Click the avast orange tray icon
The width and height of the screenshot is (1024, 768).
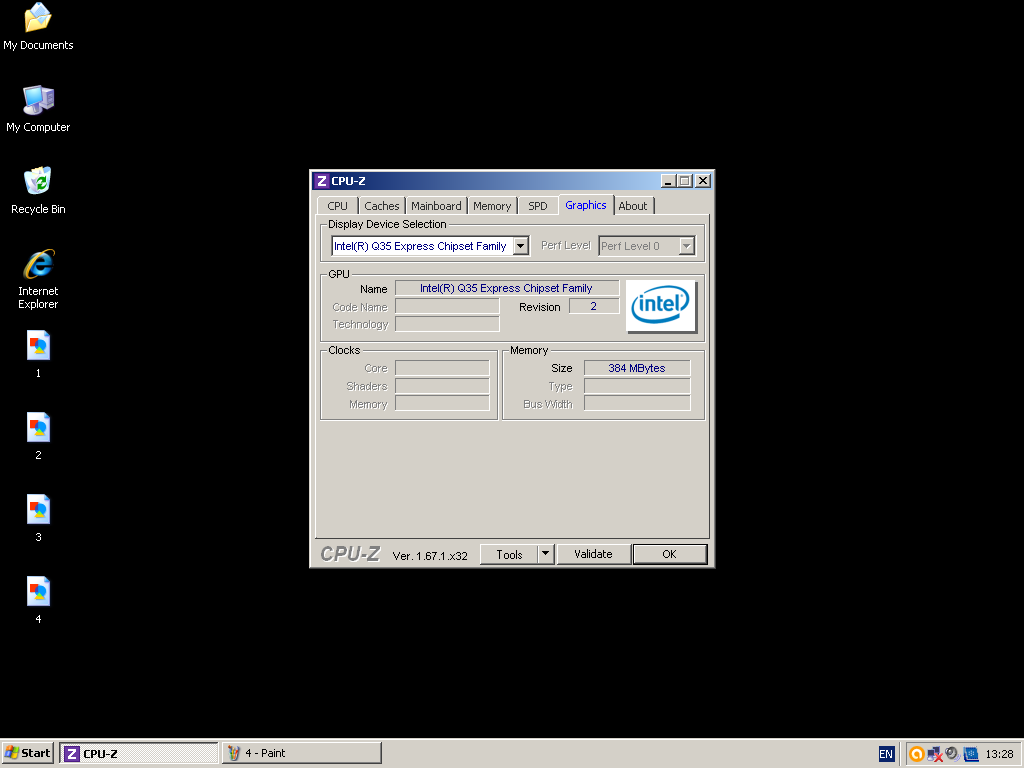916,754
